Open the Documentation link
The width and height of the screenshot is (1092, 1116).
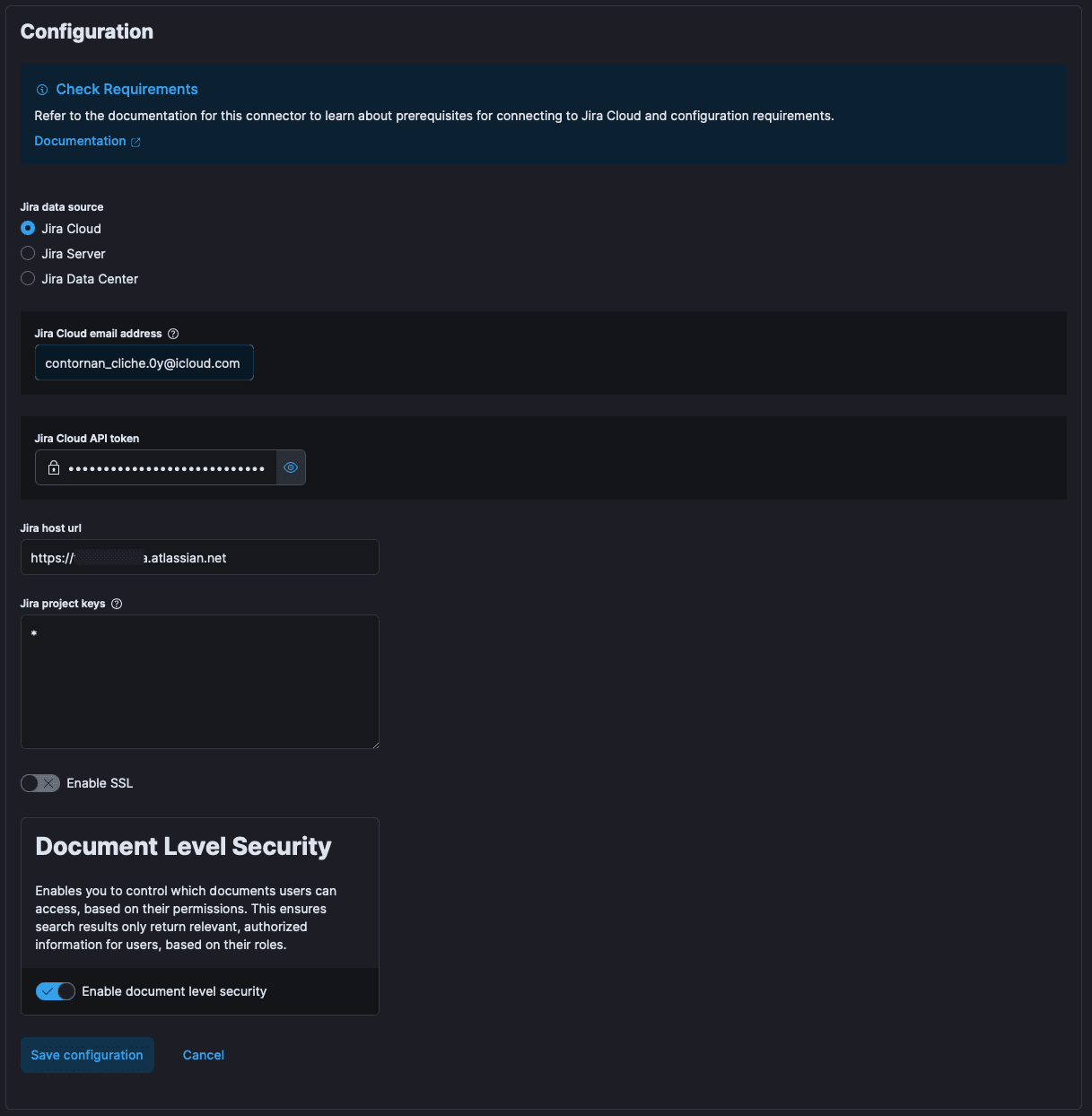pyautogui.click(x=80, y=141)
